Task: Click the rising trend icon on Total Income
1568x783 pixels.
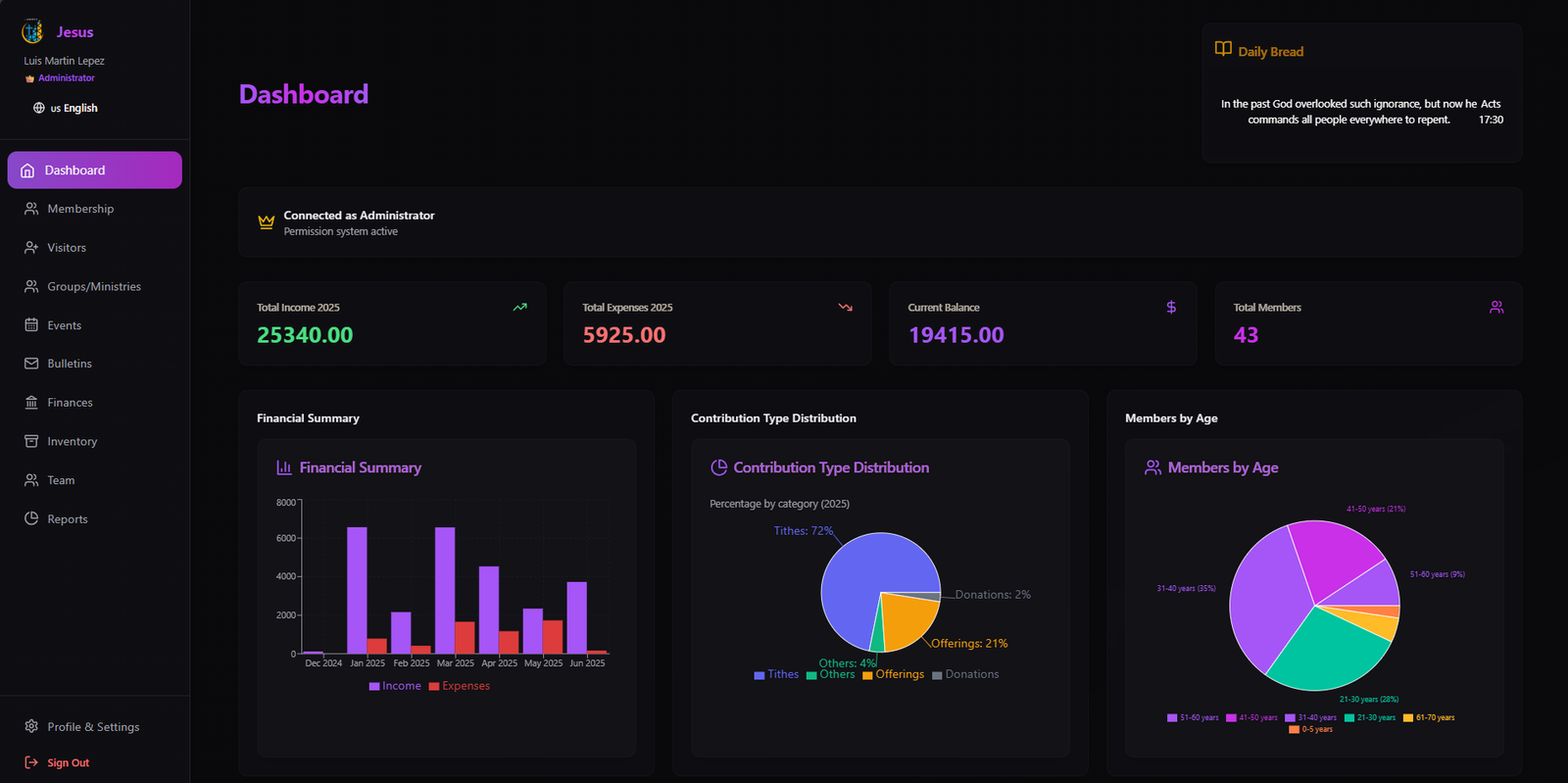Action: 519,308
